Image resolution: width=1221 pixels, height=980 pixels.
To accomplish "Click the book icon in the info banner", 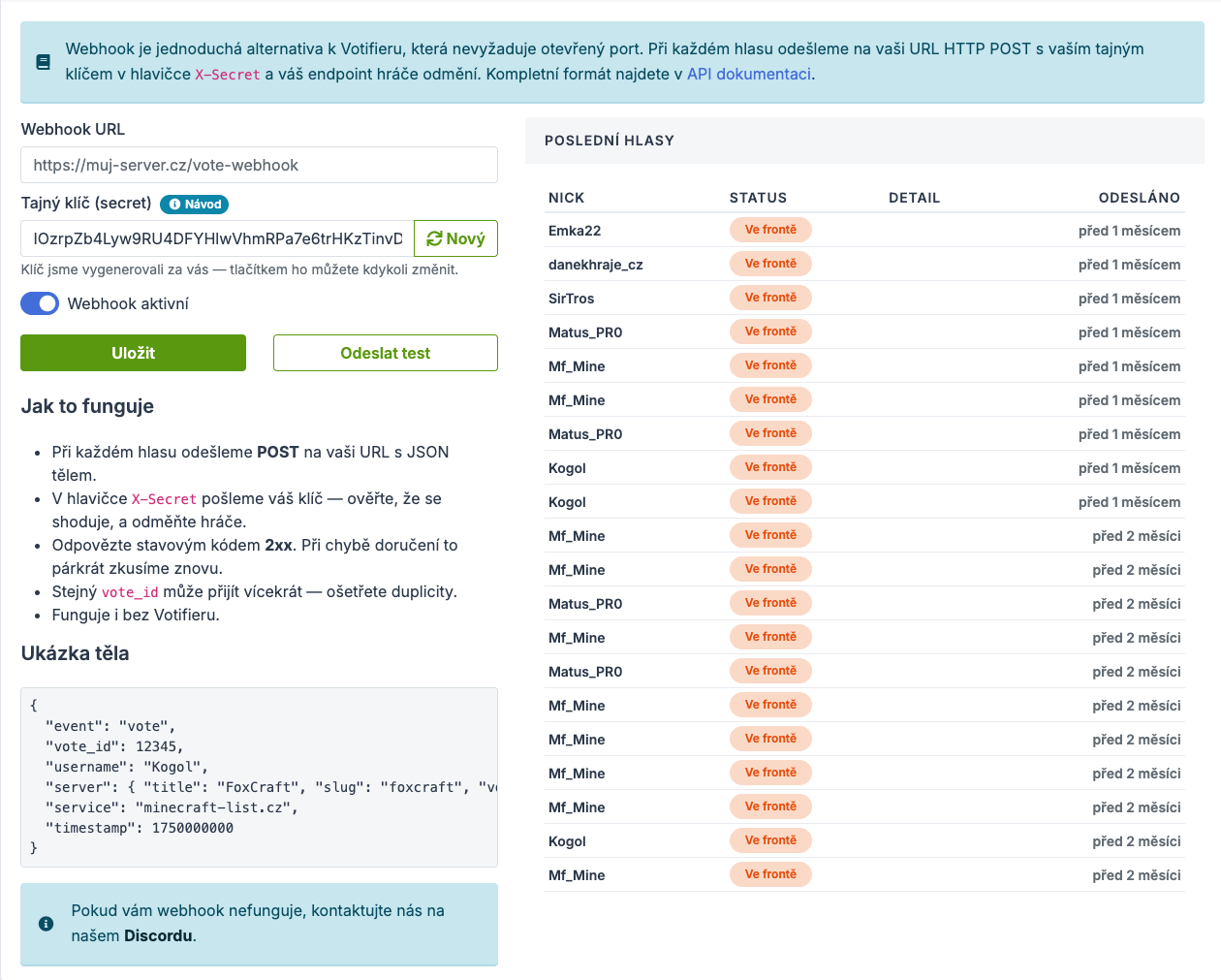I will (x=43, y=62).
